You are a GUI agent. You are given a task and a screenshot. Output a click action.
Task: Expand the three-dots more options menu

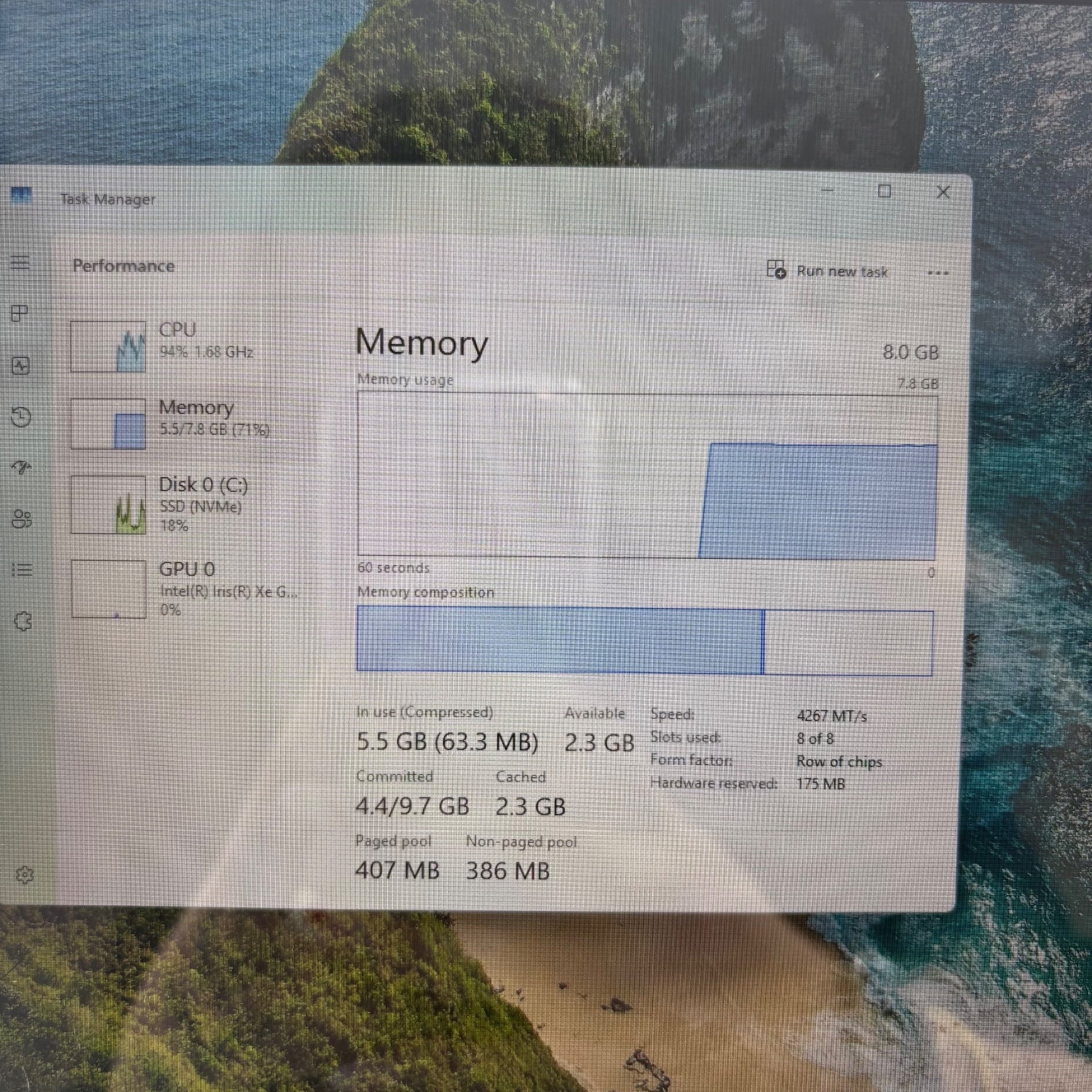coord(938,273)
